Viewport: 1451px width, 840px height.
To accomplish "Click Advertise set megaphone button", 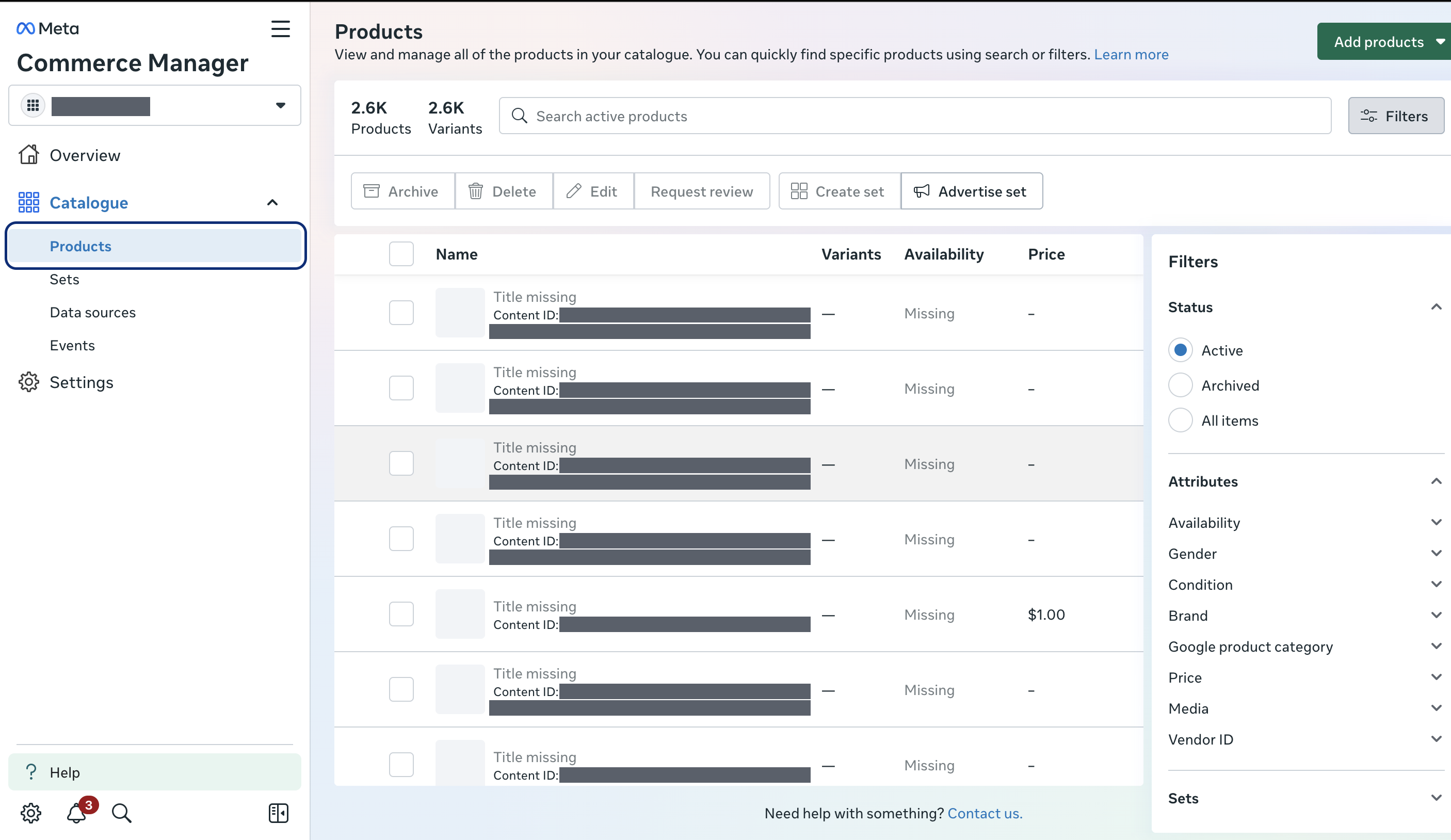I will [971, 191].
